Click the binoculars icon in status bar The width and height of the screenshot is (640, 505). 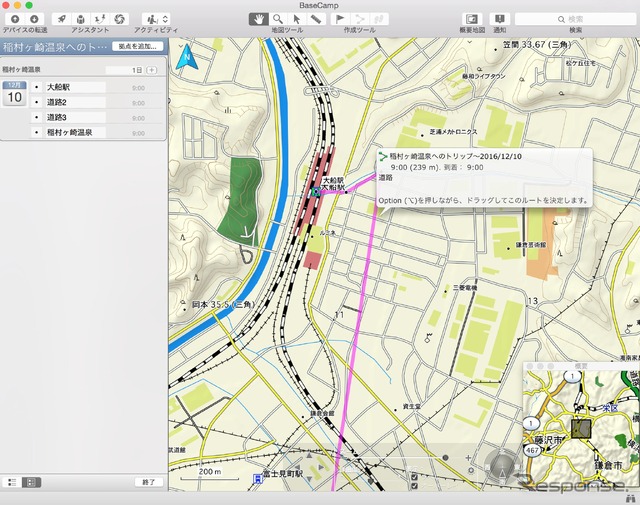[x=631, y=499]
